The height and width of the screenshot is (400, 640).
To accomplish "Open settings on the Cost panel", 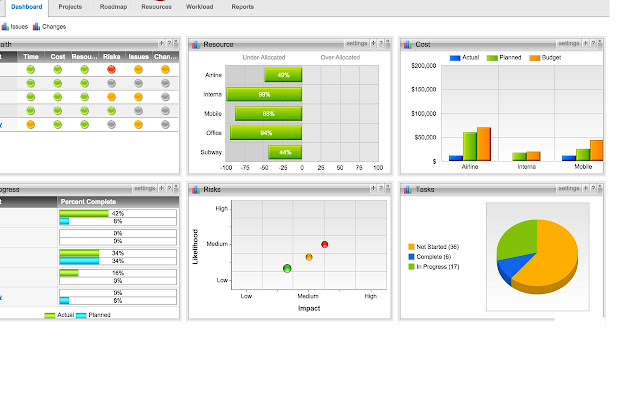I will tap(569, 43).
